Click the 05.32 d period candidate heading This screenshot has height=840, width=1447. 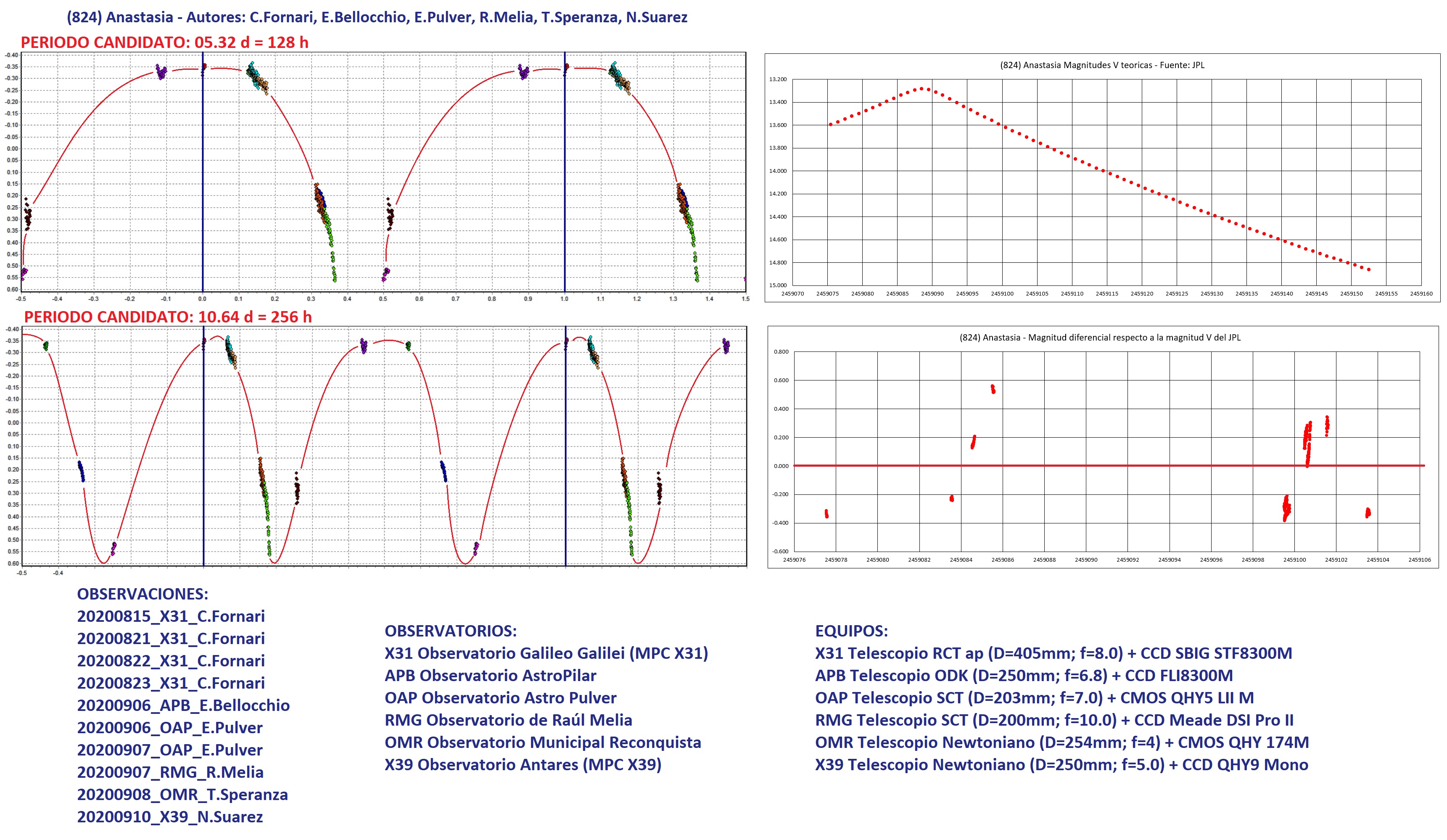coord(164,42)
